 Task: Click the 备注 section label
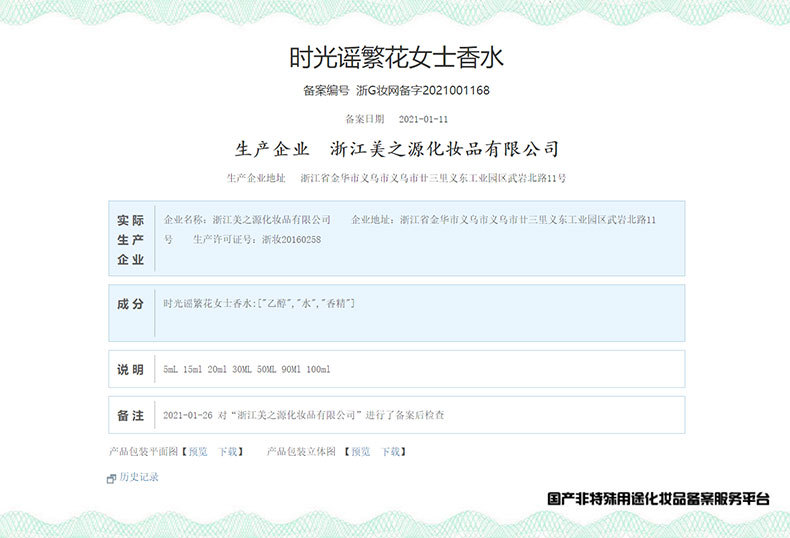click(131, 415)
